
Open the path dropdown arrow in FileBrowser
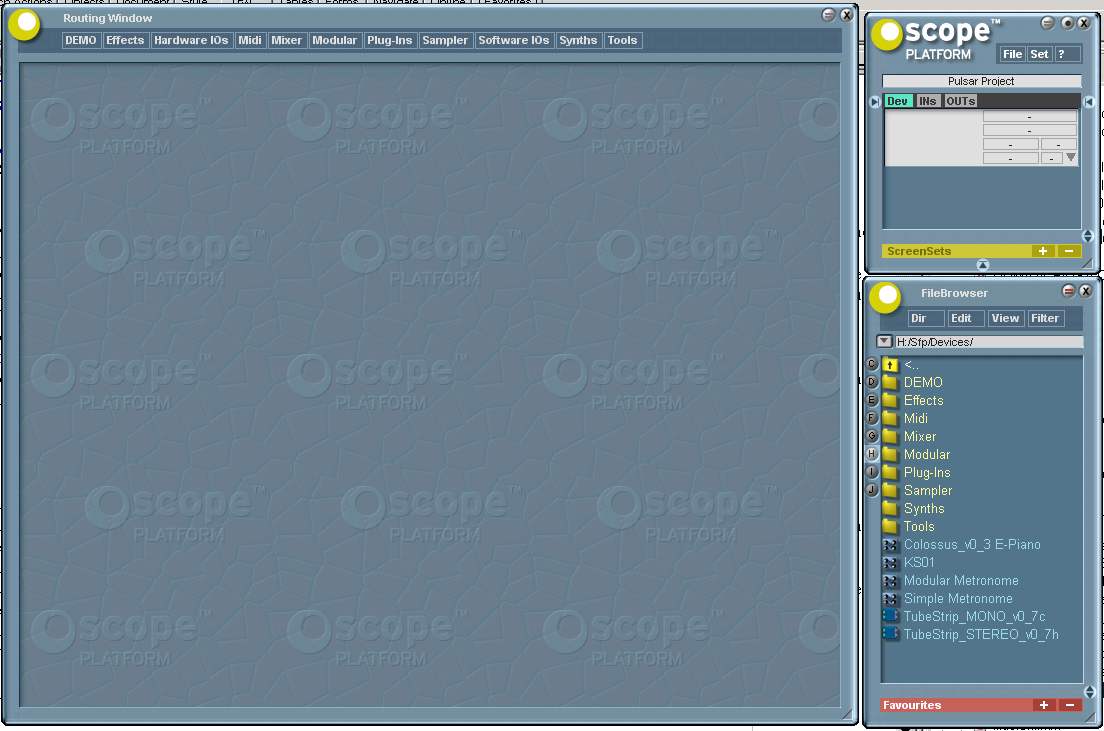(x=884, y=342)
